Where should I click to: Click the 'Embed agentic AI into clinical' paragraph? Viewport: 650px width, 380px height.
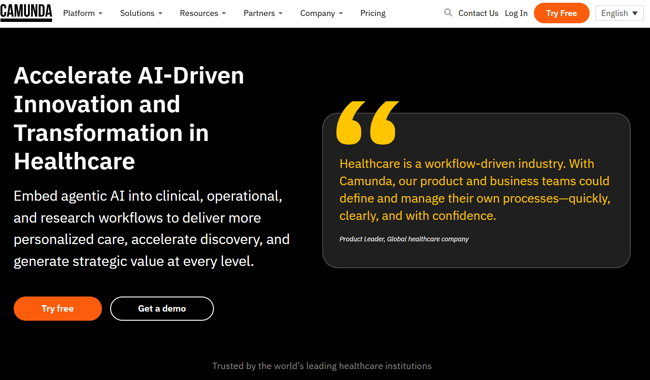(151, 228)
